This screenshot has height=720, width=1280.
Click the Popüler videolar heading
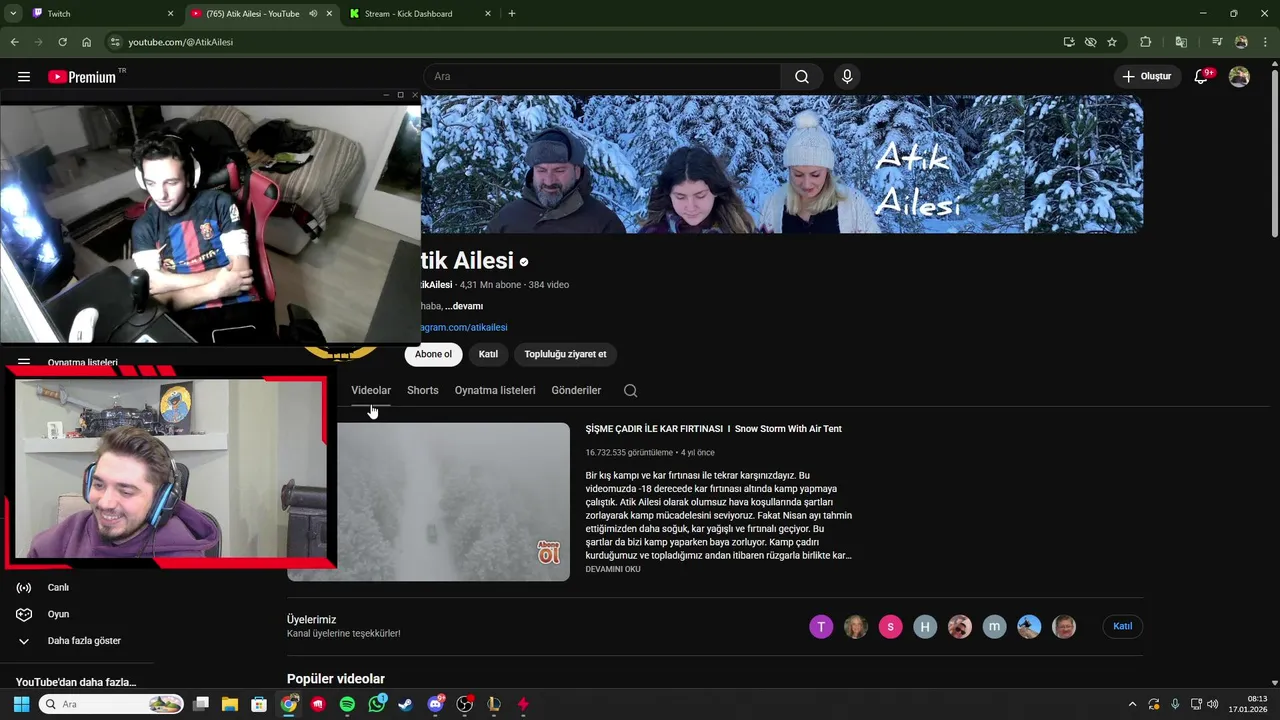point(336,679)
